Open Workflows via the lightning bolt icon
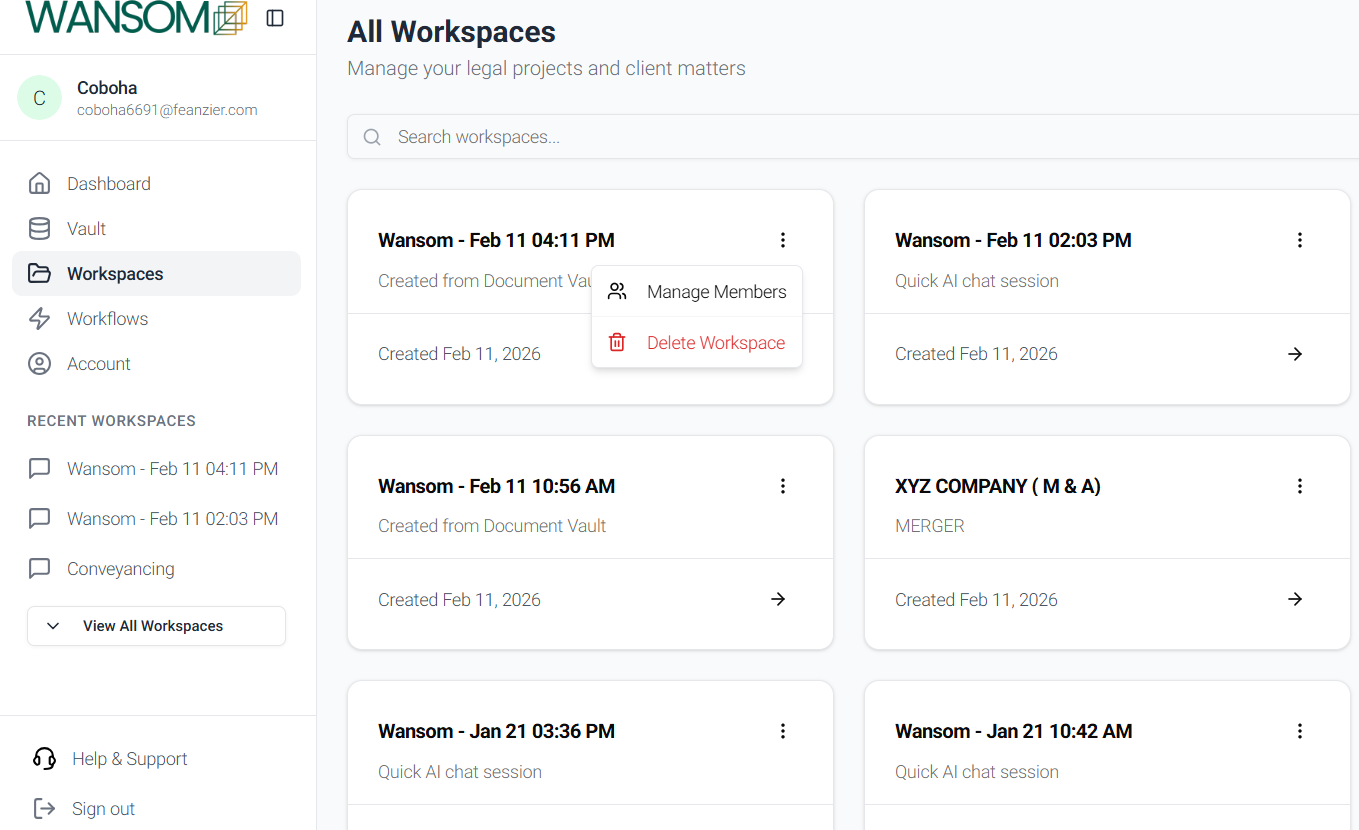 (39, 318)
